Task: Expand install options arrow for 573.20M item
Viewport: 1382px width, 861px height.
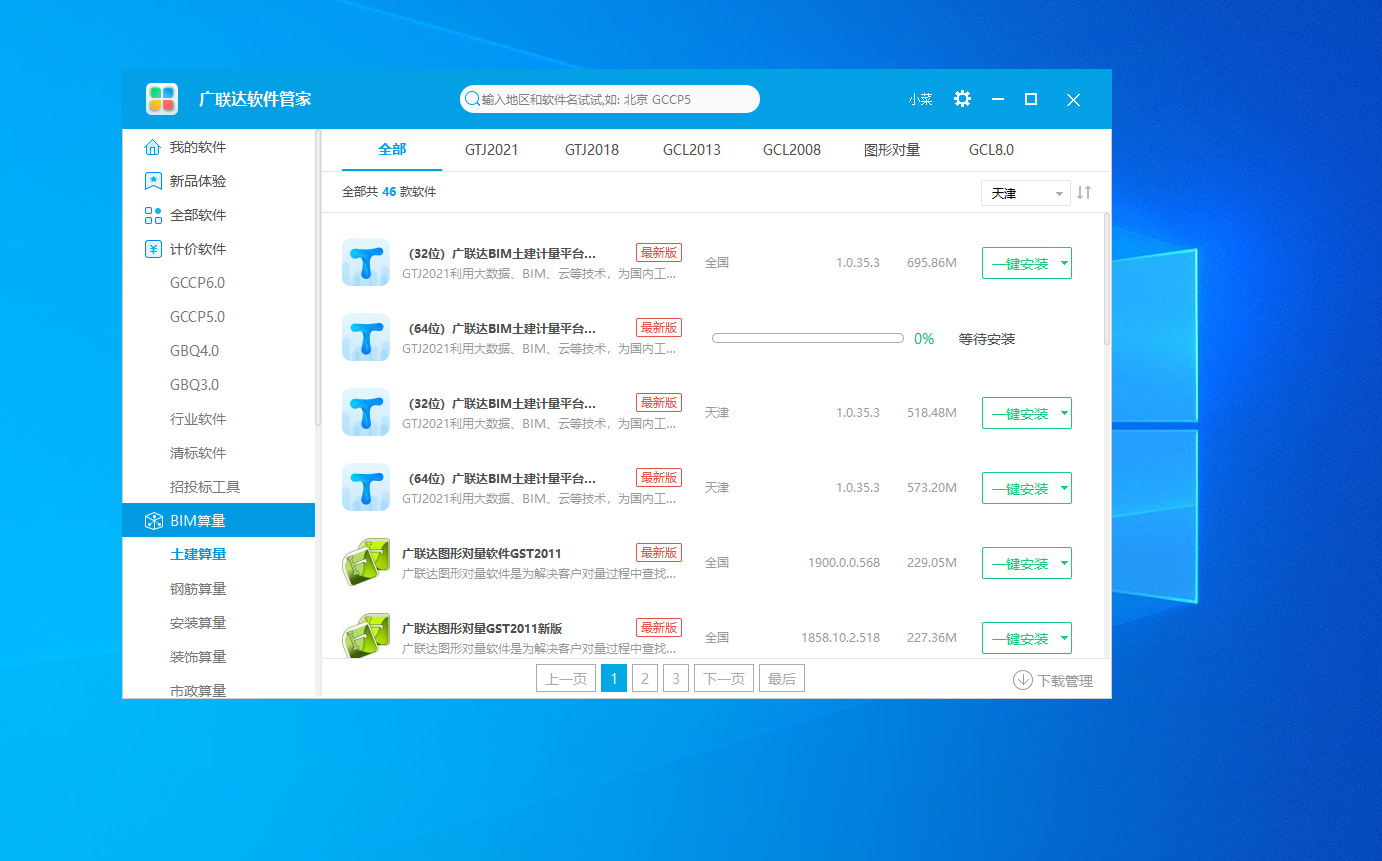Action: [x=1064, y=488]
